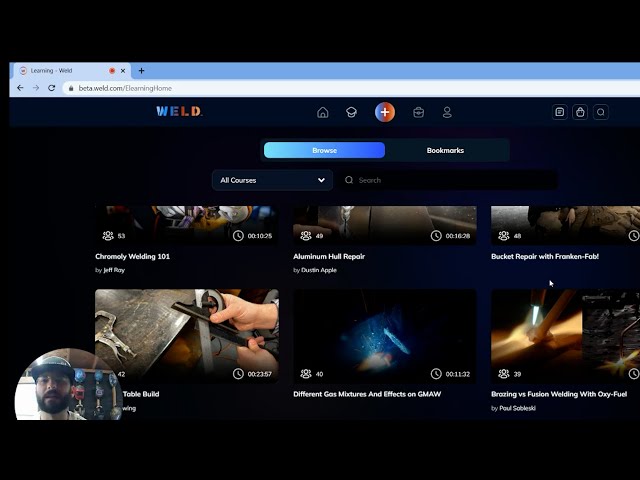Open Aluminum Hull Repair course title
Image resolution: width=640 pixels, height=480 pixels.
tap(329, 256)
